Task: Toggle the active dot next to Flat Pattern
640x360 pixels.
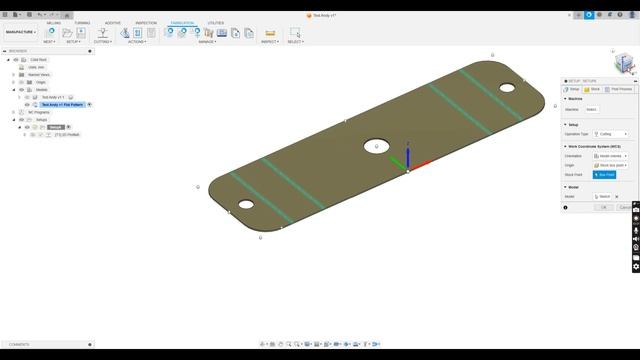Action: click(89, 105)
